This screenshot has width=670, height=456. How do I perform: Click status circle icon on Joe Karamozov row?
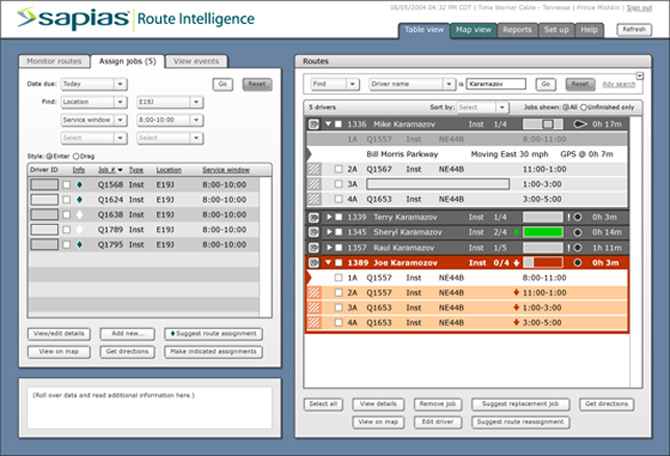(578, 262)
